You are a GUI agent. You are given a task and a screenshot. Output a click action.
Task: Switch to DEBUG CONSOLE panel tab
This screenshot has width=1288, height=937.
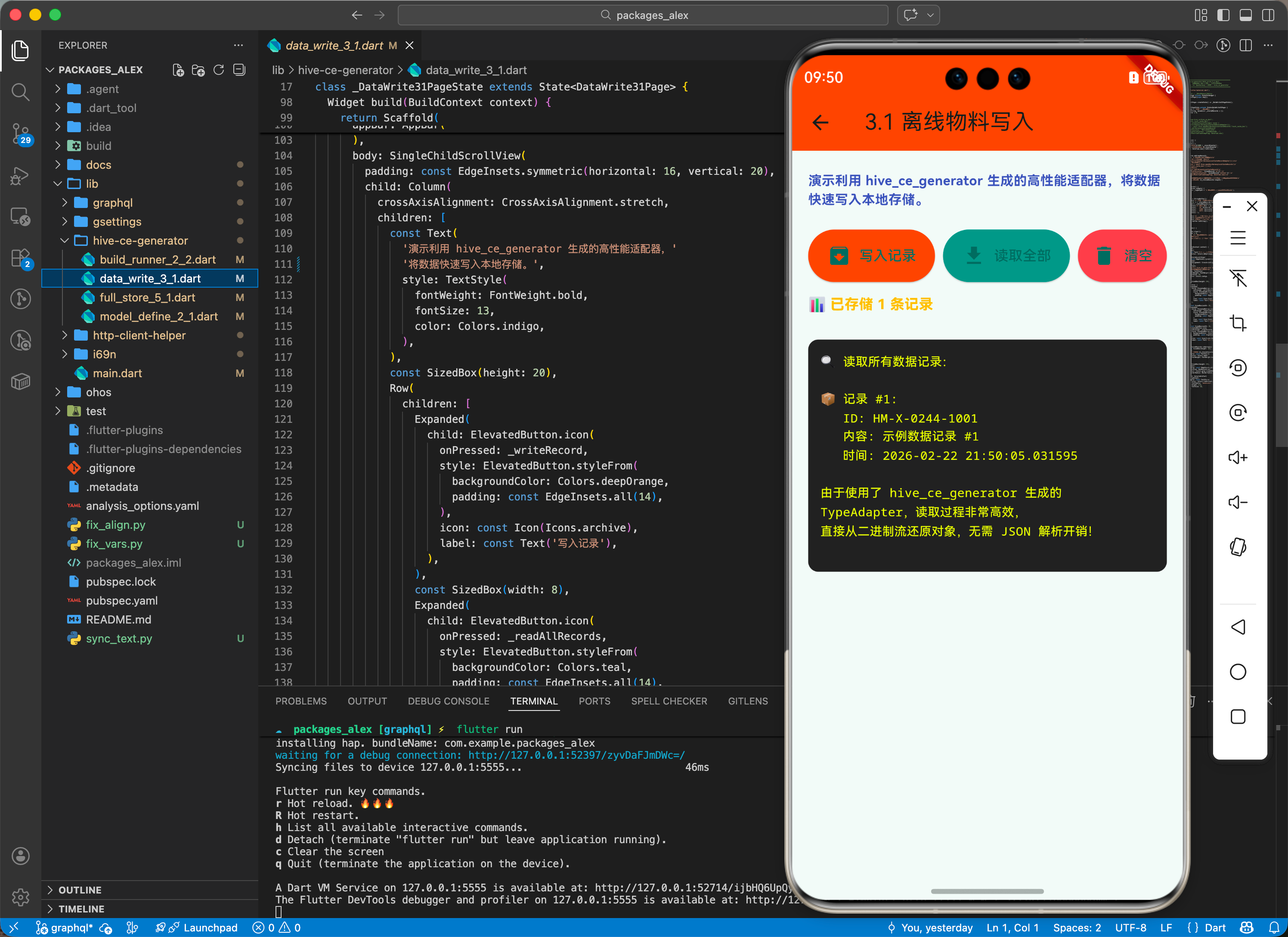(448, 701)
